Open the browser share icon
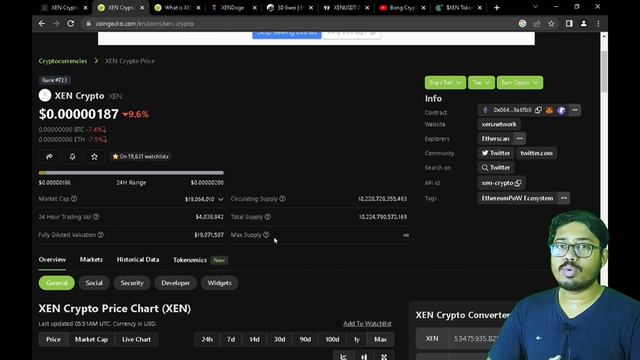The image size is (640, 360). 537,24
